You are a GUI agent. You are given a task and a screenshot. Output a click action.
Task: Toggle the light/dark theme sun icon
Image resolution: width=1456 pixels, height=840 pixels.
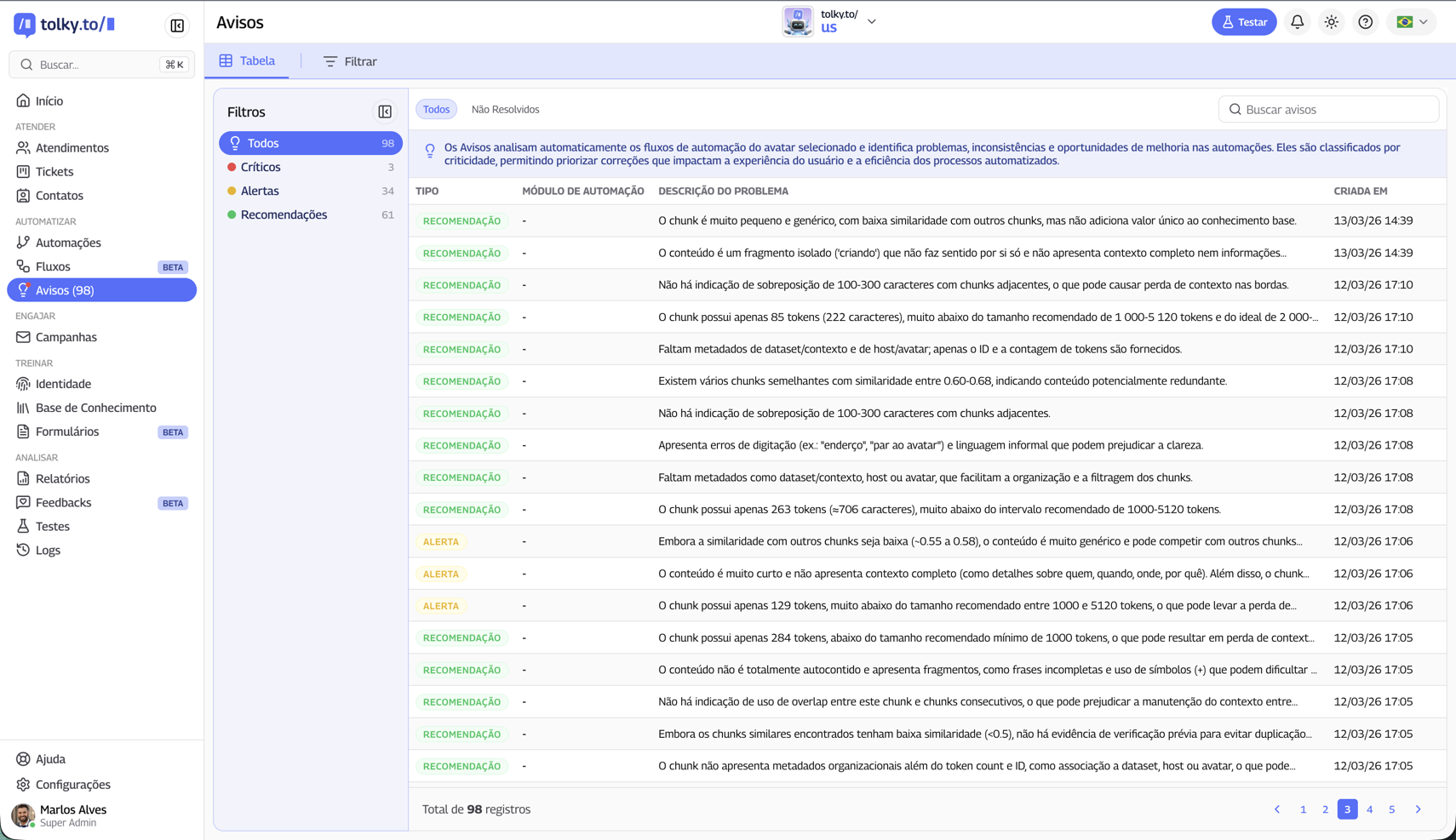(1331, 22)
